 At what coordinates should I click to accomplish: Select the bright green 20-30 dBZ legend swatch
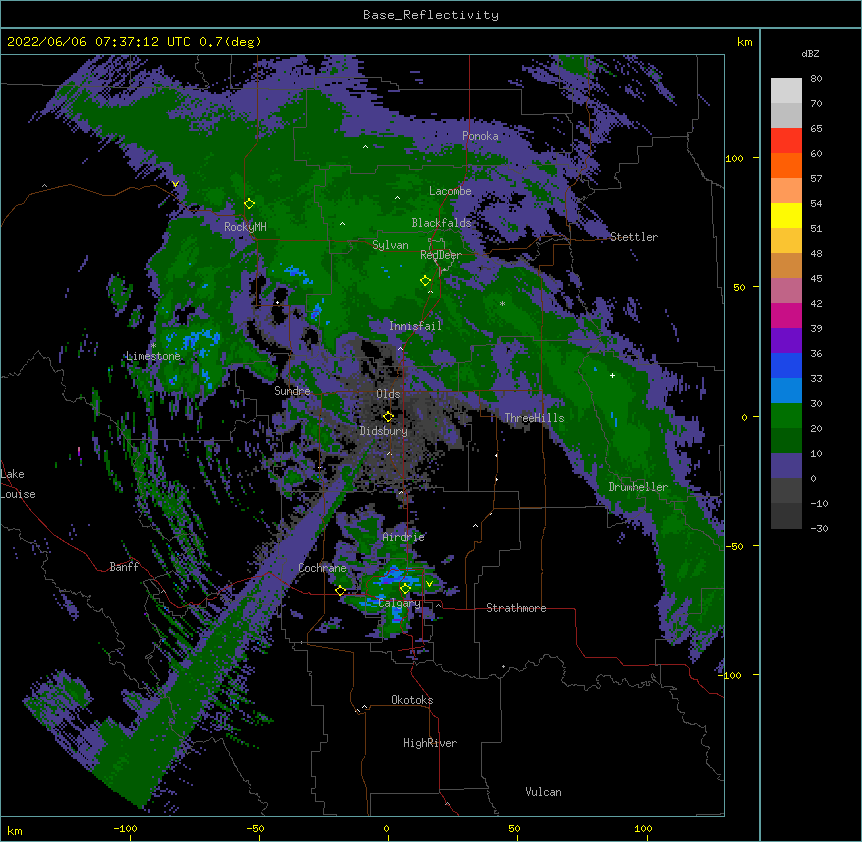(786, 416)
